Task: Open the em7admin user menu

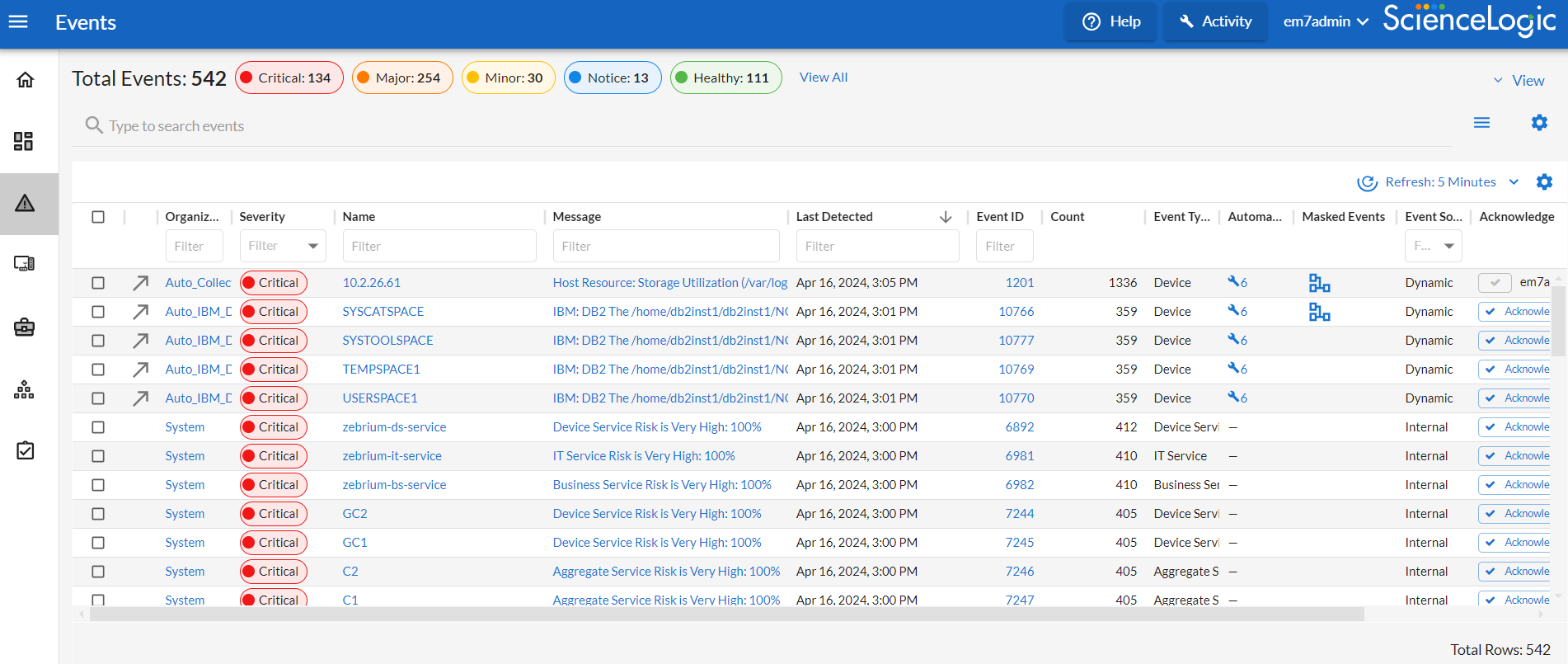Action: tap(1326, 22)
